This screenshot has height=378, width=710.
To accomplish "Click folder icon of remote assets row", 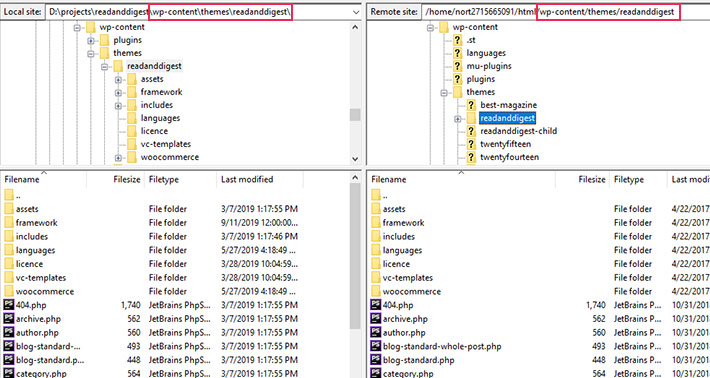I will pyautogui.click(x=376, y=209).
